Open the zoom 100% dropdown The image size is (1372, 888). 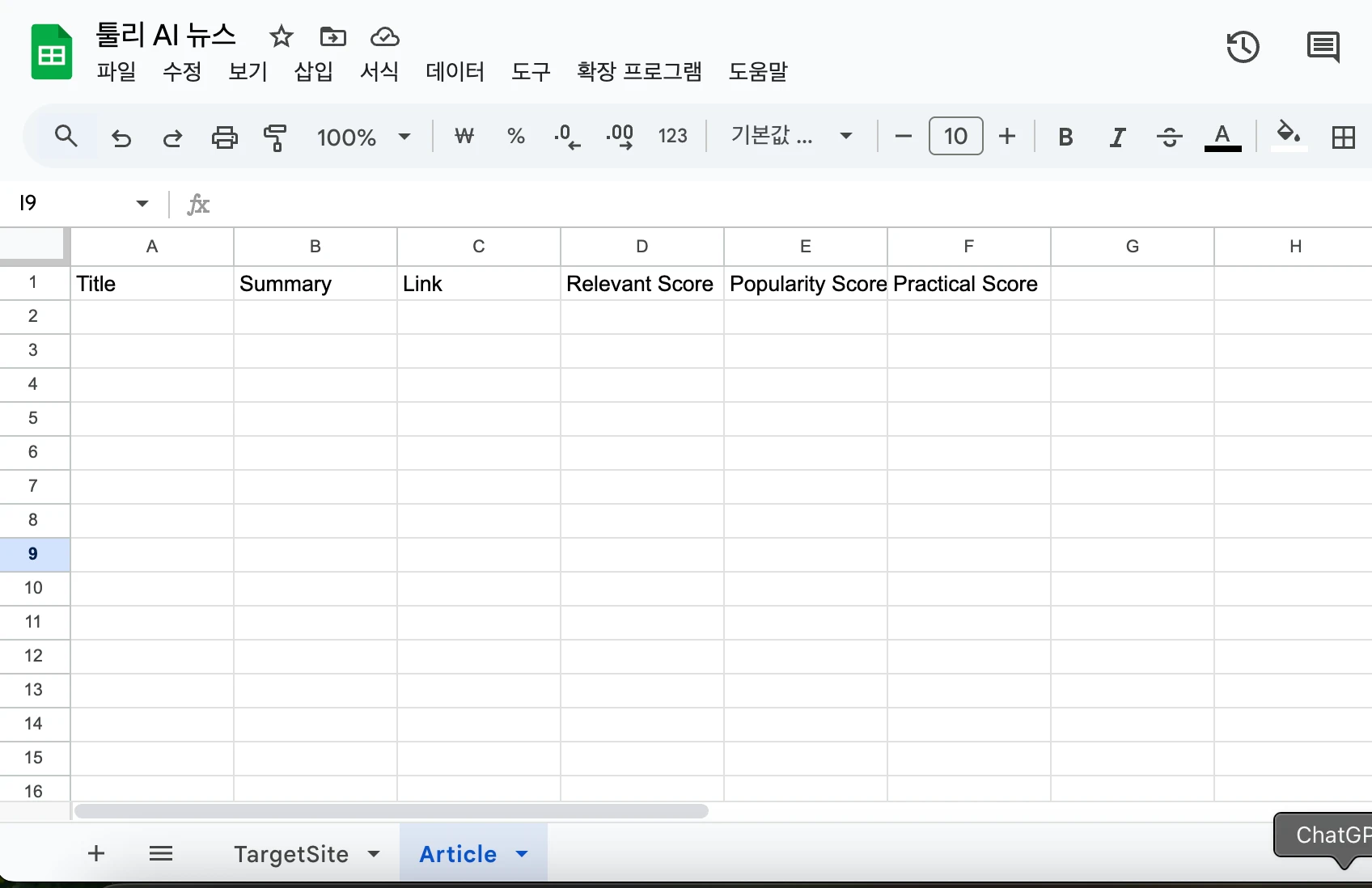[x=363, y=137]
